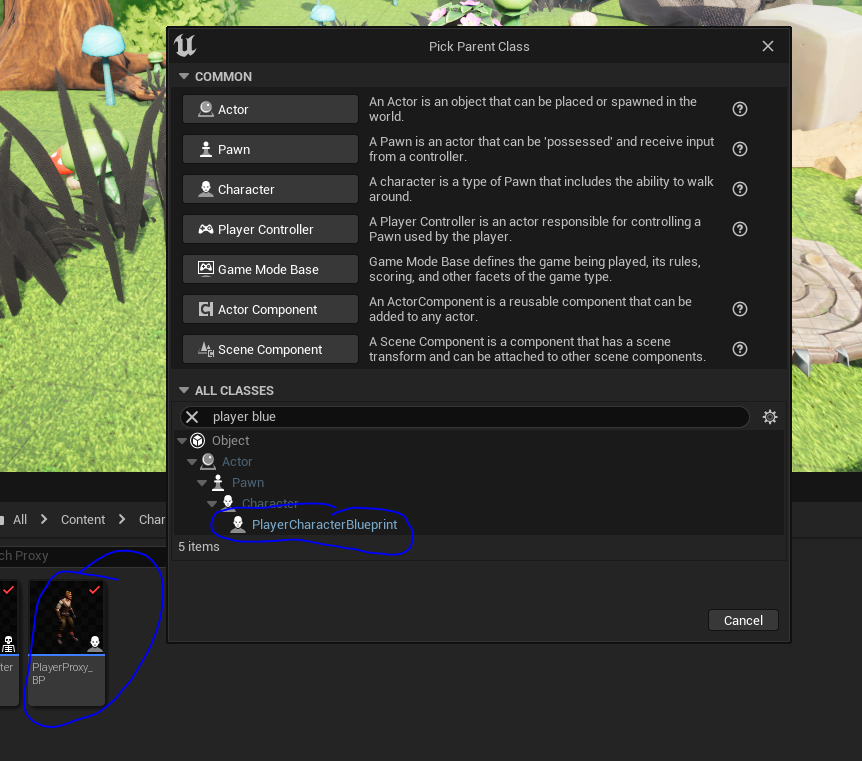Screen dimensions: 862x761
Task: Collapse the COMMON section
Action: [184, 76]
